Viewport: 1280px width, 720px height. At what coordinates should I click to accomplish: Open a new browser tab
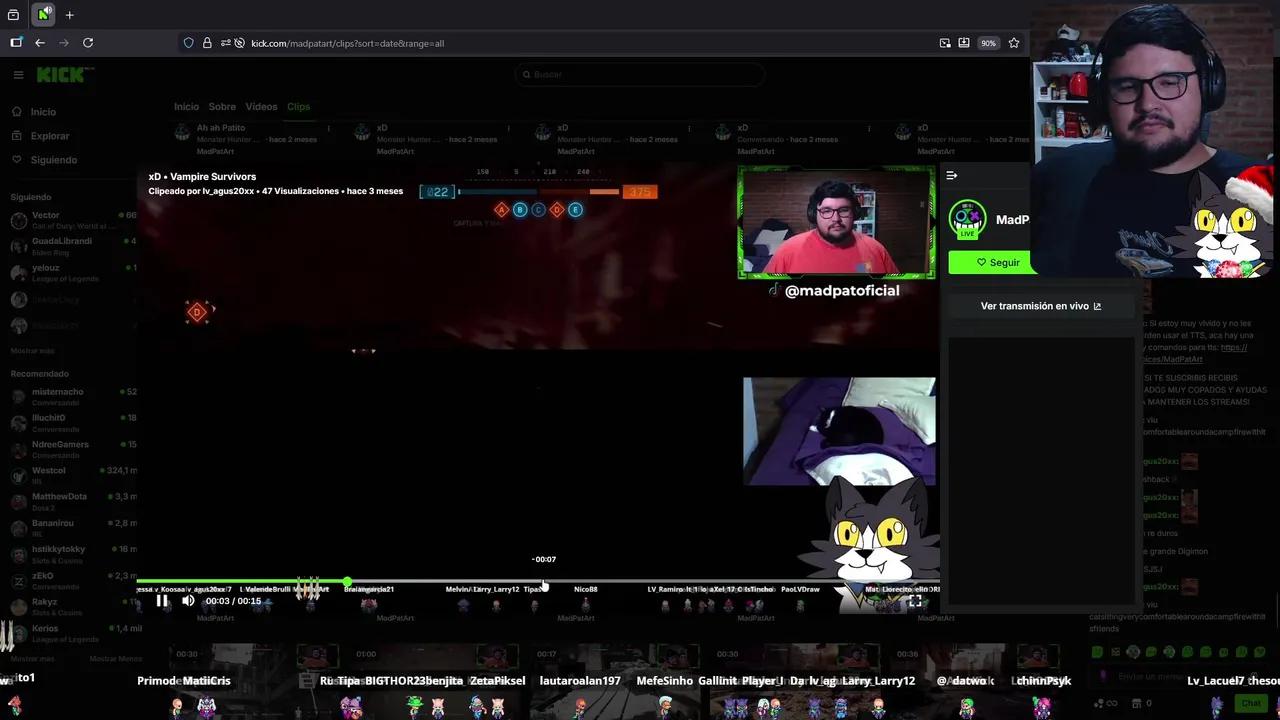pyautogui.click(x=70, y=15)
